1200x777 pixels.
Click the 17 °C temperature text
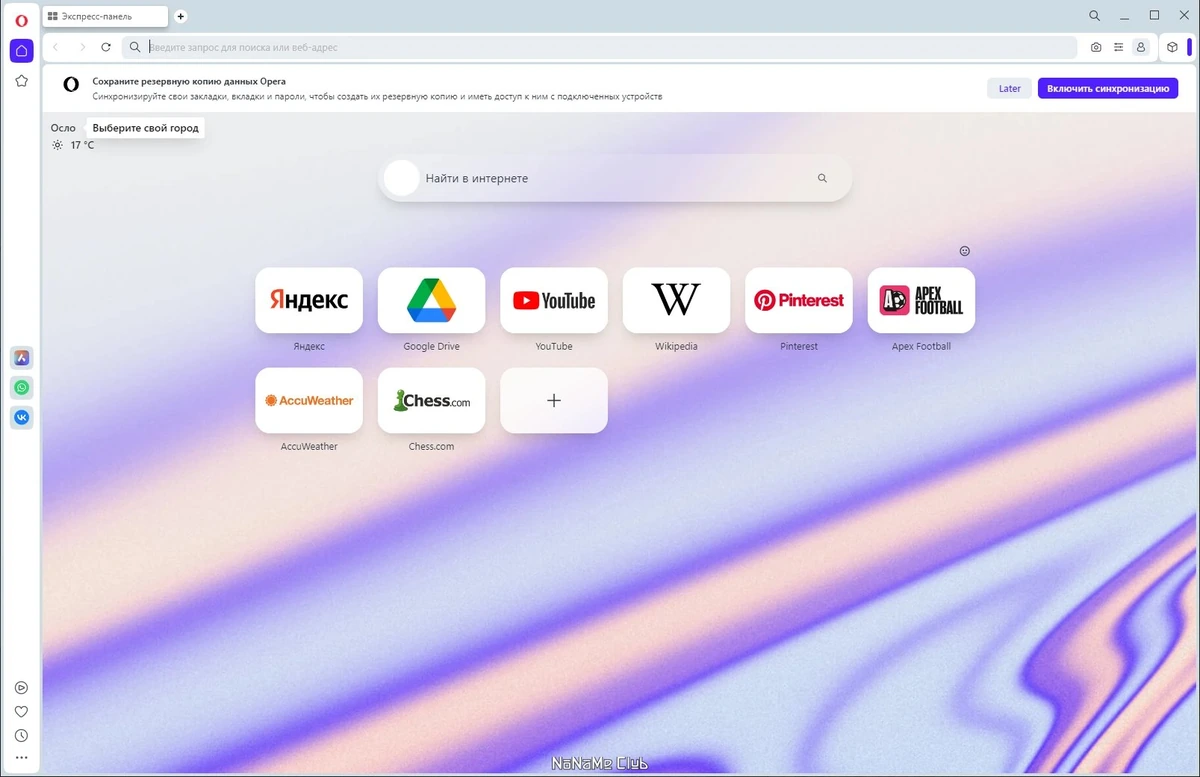82,145
